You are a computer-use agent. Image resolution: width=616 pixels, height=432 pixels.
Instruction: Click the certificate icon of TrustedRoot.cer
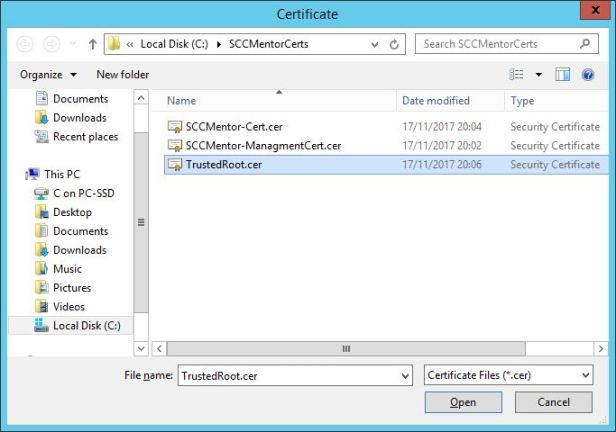coord(175,165)
